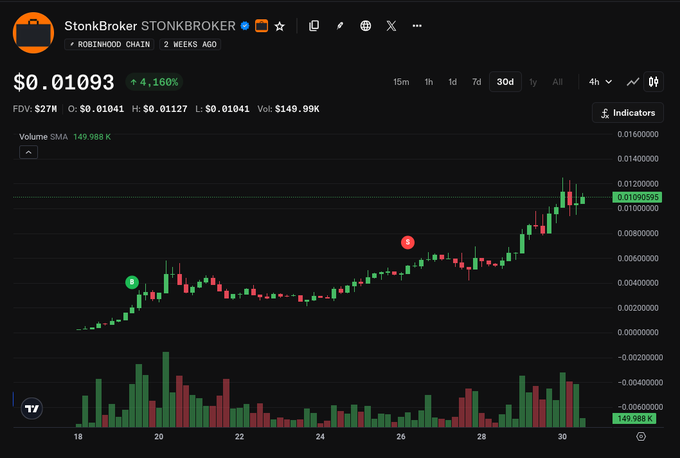Select the 1h time range

click(x=428, y=82)
